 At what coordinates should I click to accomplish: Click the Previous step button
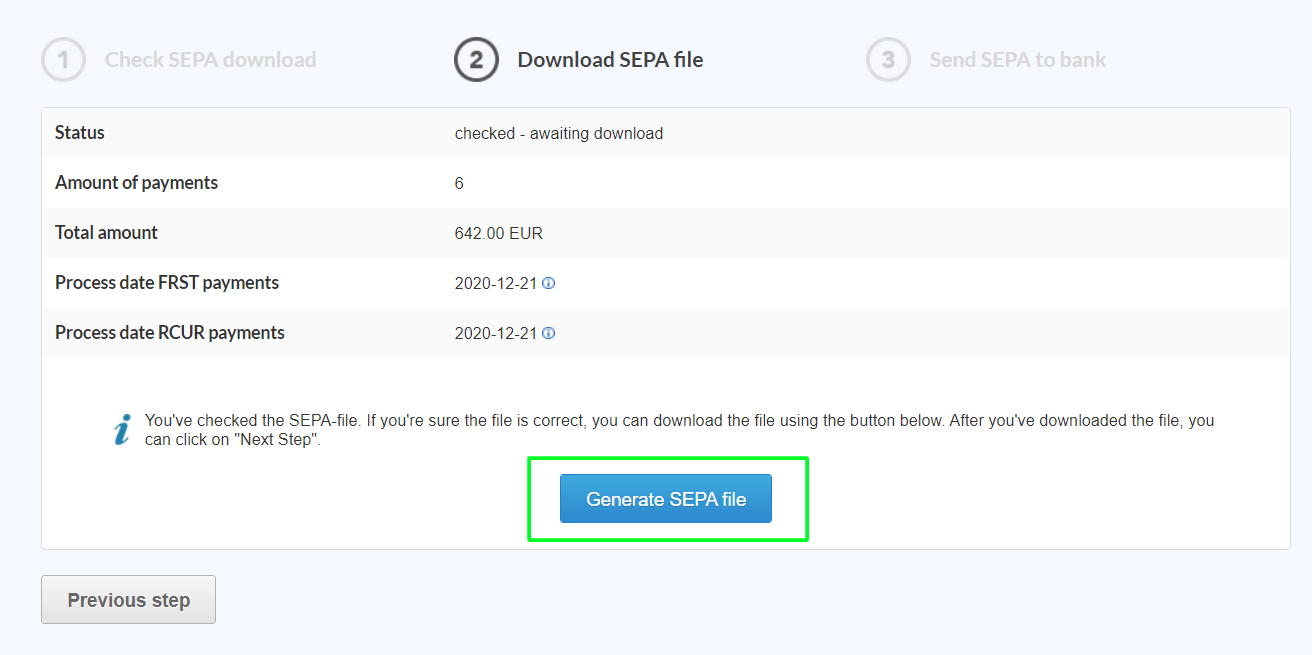click(128, 599)
